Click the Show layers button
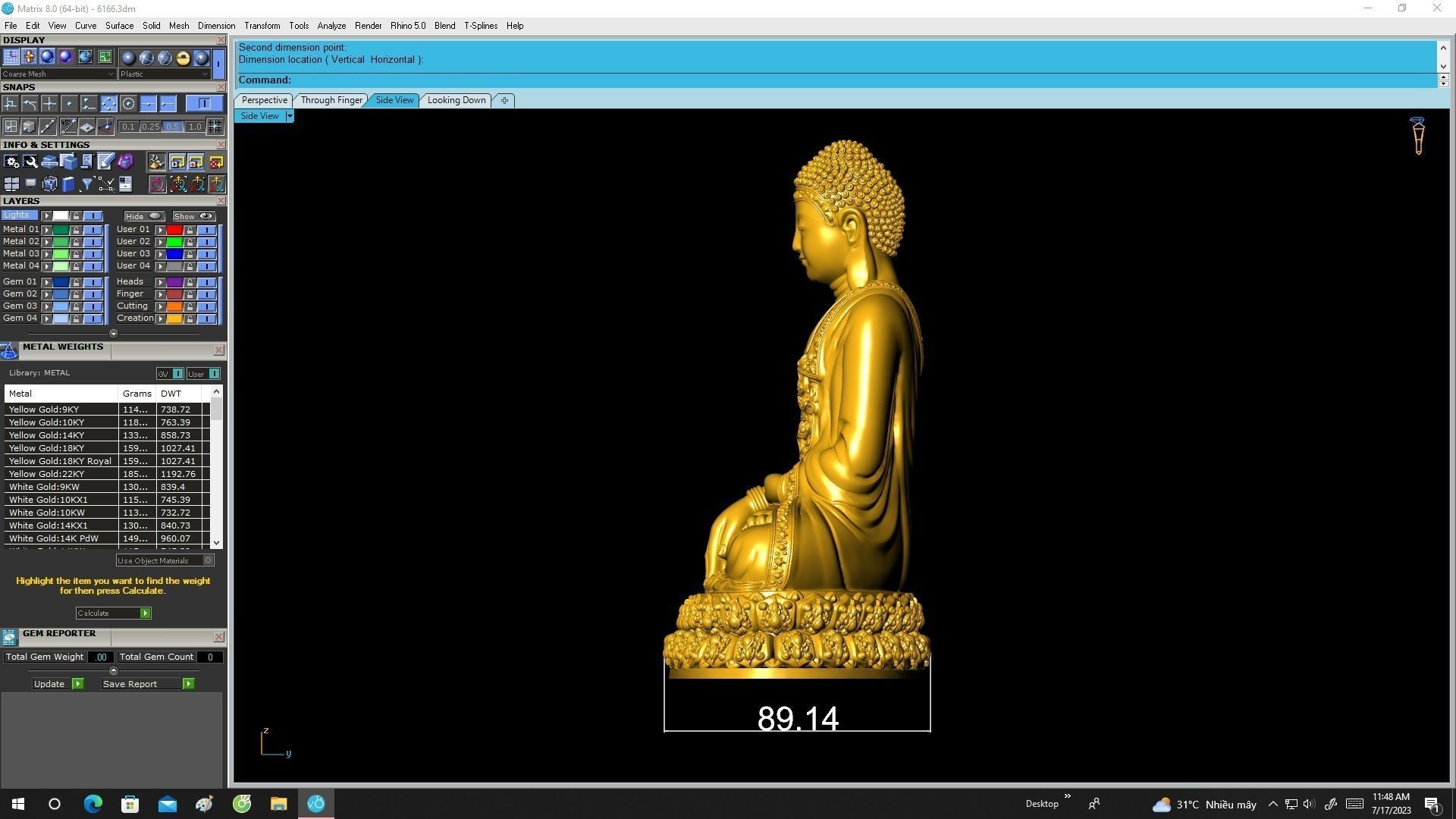Image resolution: width=1456 pixels, height=819 pixels. coord(193,216)
